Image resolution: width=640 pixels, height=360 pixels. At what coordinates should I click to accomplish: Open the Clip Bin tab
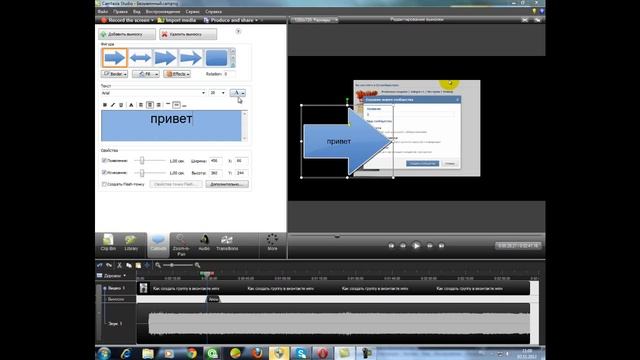point(108,243)
